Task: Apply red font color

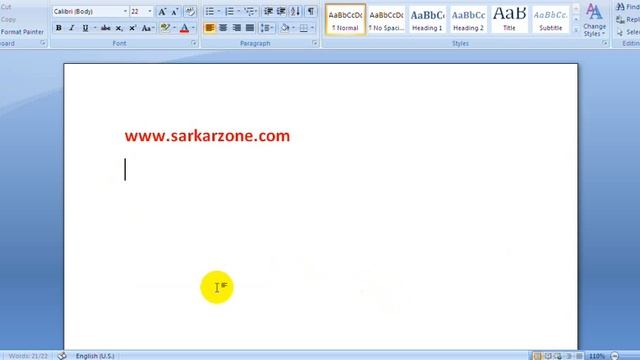Action: [x=184, y=28]
